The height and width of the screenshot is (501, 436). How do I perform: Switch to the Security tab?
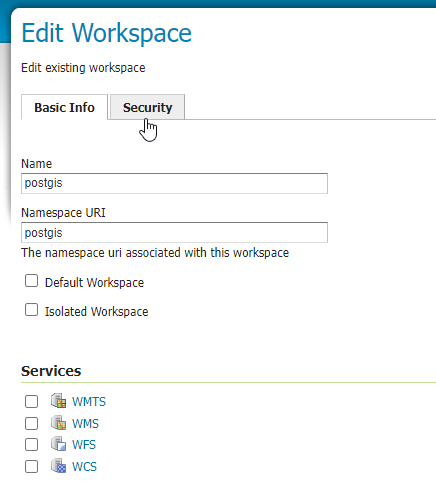[147, 107]
